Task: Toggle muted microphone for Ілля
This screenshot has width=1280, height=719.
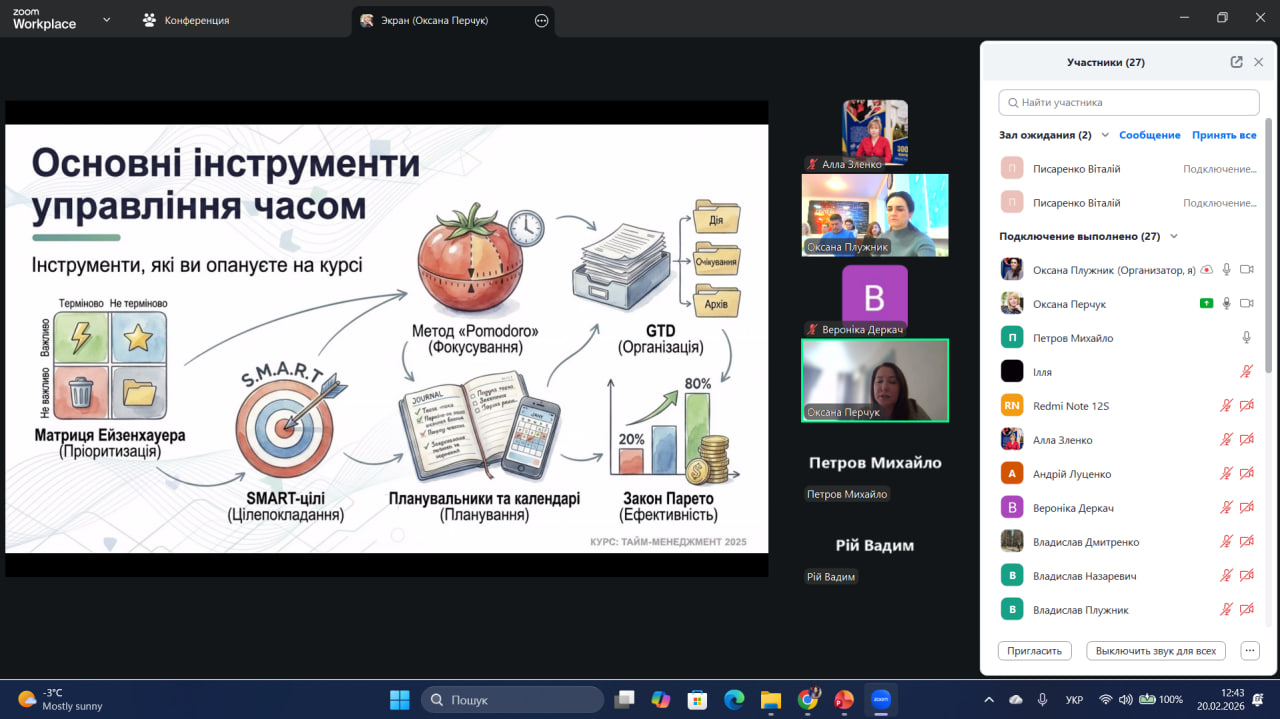Action: coord(1246,372)
